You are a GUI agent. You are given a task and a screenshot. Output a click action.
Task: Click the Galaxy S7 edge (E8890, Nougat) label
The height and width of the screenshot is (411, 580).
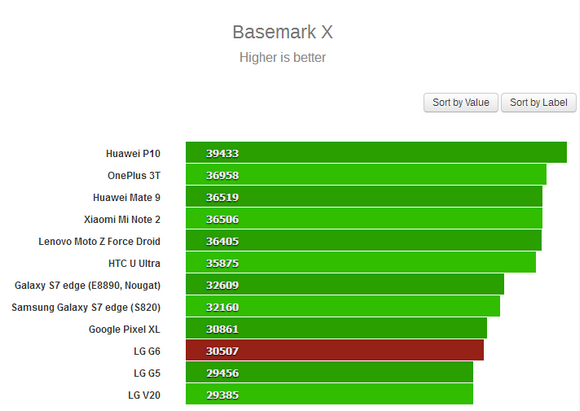[x=87, y=286]
